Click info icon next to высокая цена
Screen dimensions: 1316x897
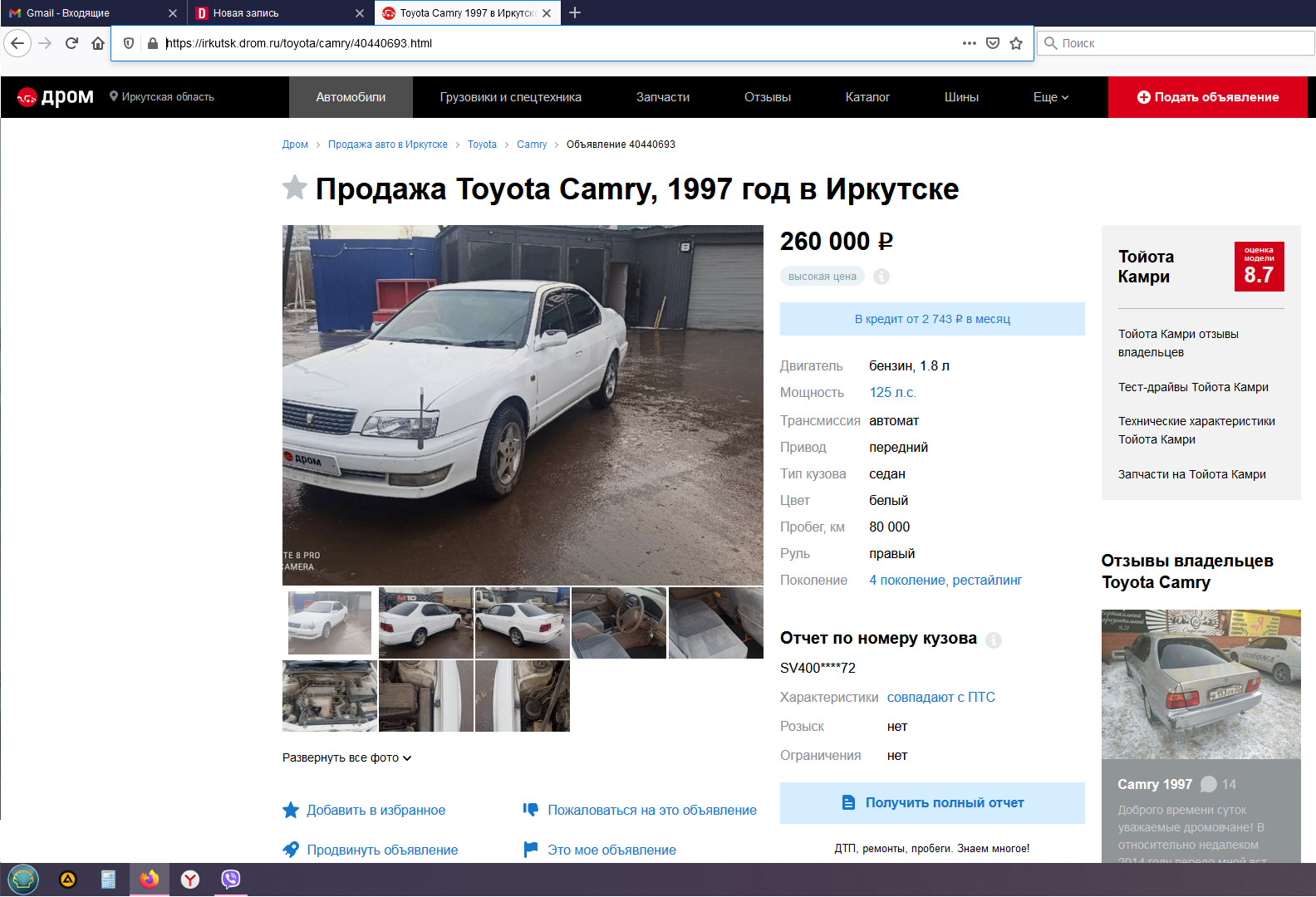(881, 277)
